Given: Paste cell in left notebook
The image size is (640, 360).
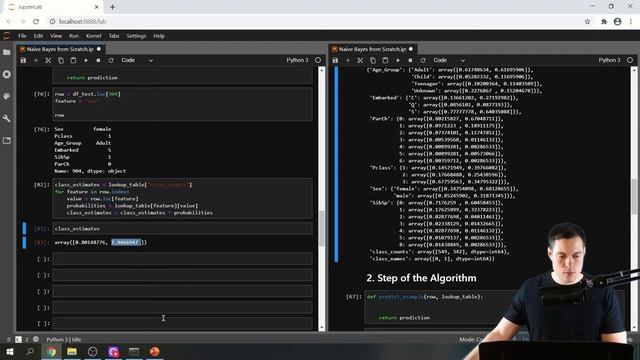Looking at the screenshot, I should coord(73,60).
